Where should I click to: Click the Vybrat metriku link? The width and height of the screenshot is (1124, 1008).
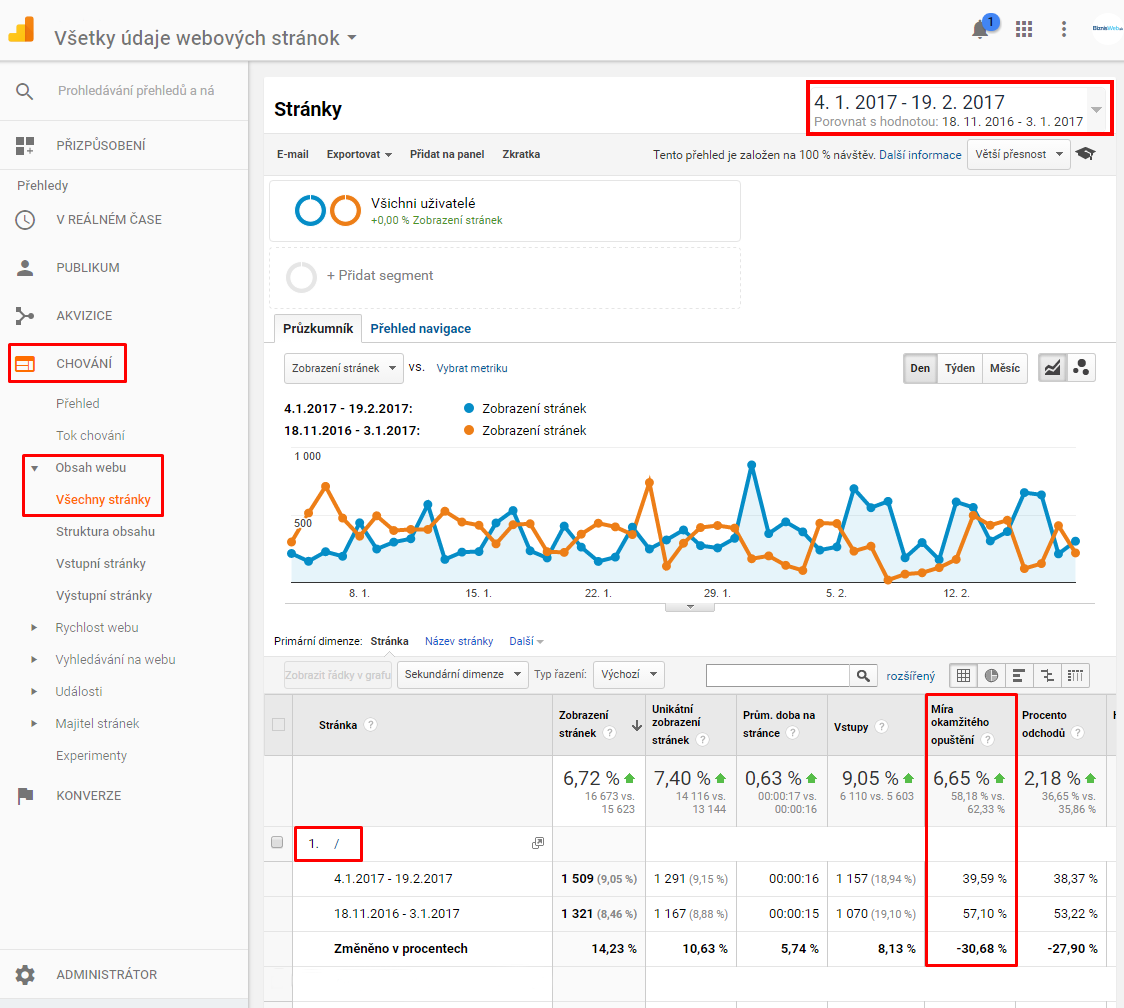pyautogui.click(x=472, y=369)
